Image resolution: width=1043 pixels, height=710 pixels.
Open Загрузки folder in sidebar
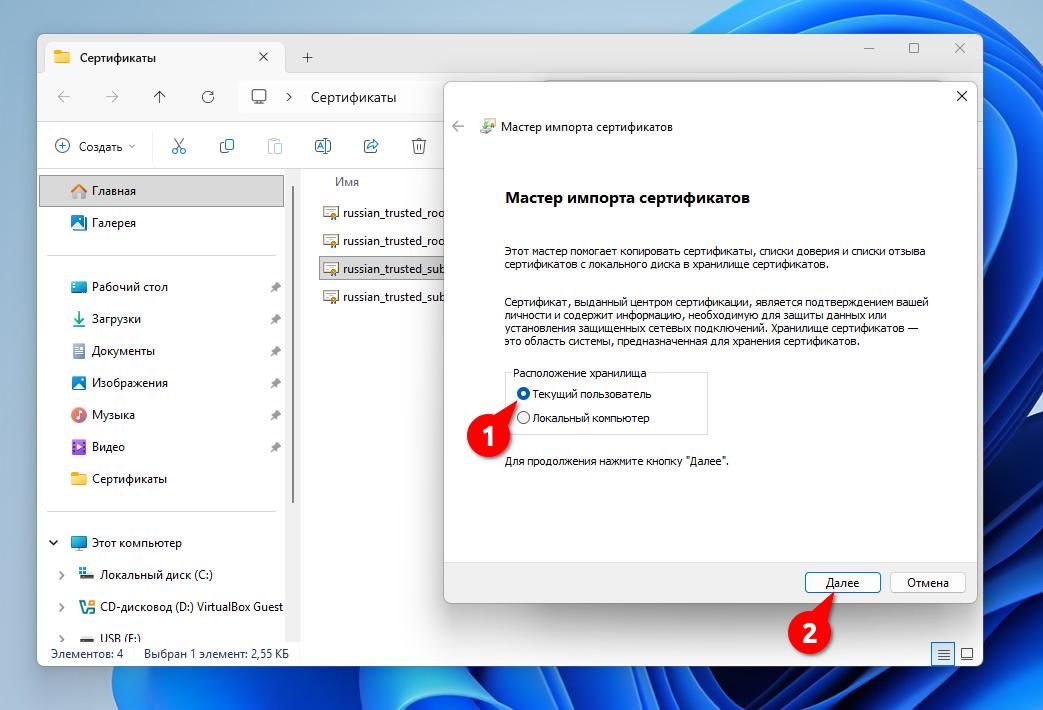116,319
